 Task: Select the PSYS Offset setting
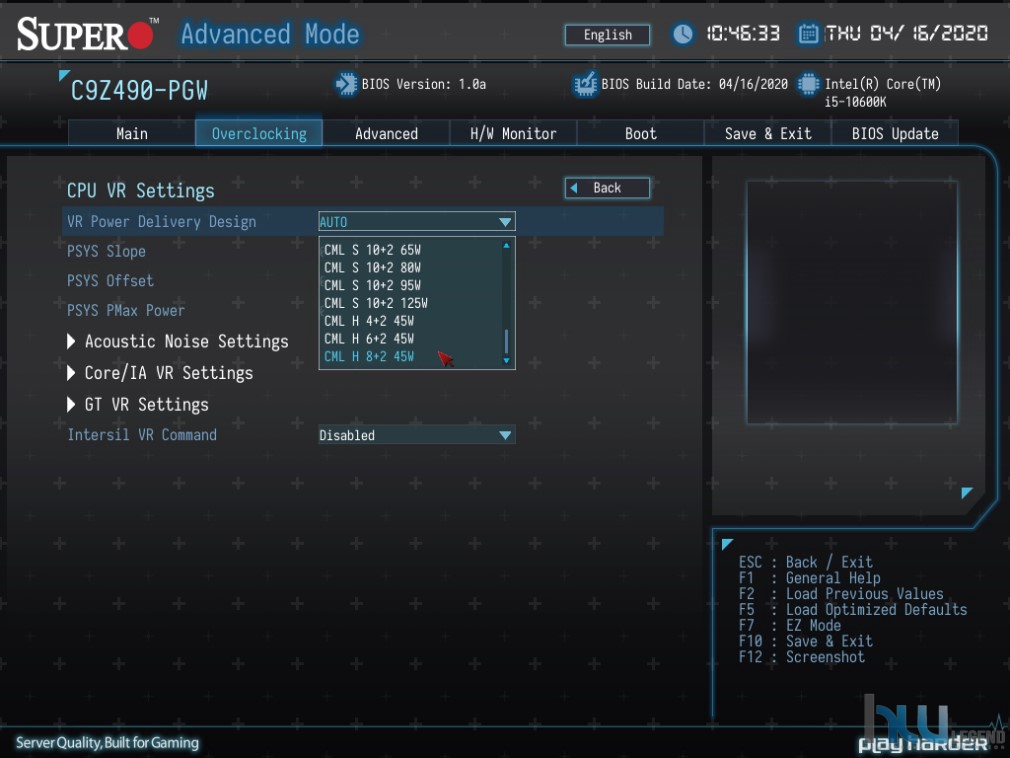pos(110,281)
